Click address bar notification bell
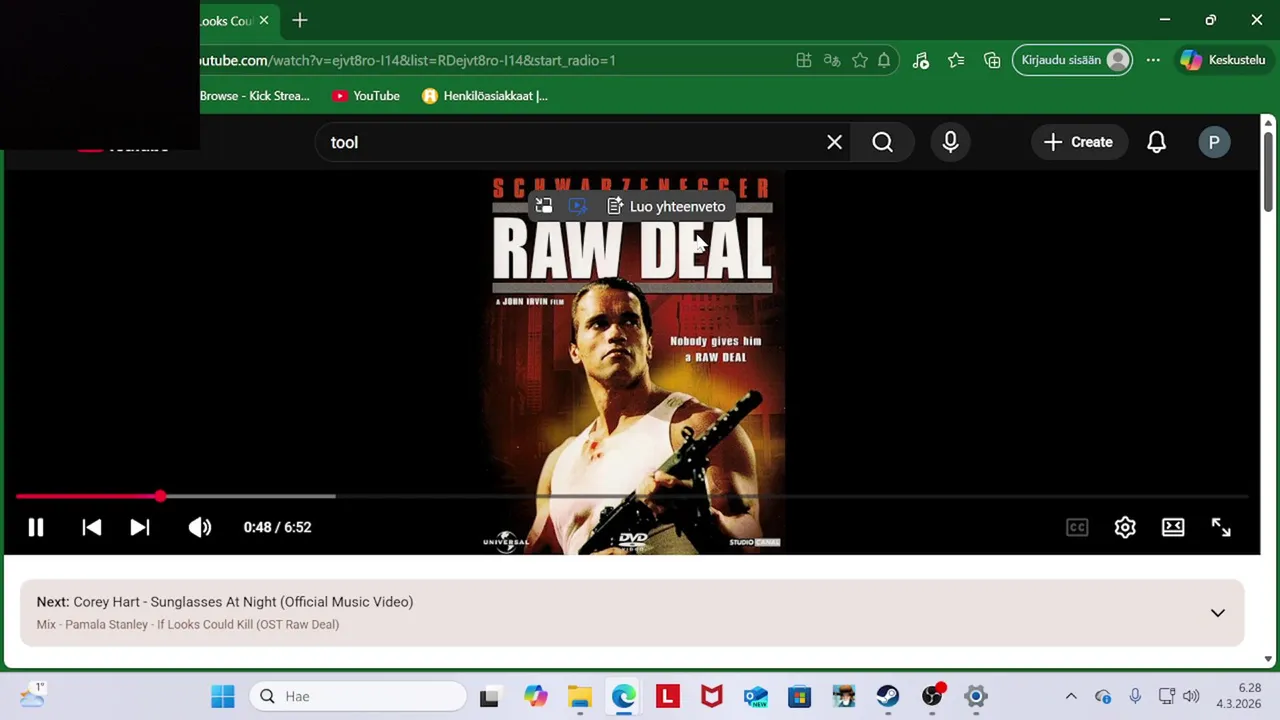 [x=884, y=60]
